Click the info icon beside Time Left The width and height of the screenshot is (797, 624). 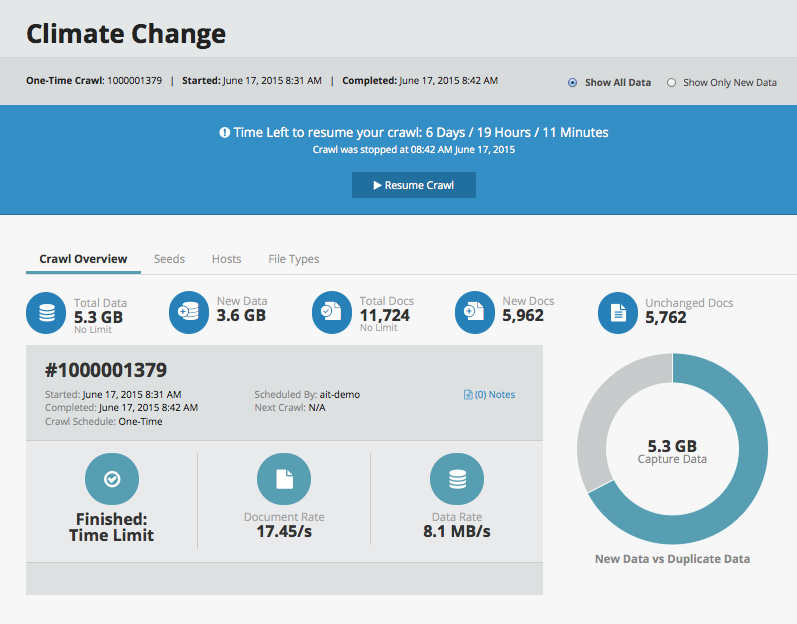click(x=225, y=133)
